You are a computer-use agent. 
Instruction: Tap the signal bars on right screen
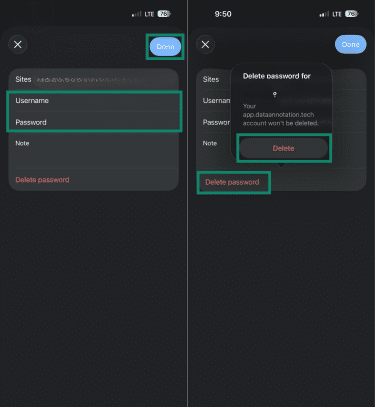pos(324,14)
